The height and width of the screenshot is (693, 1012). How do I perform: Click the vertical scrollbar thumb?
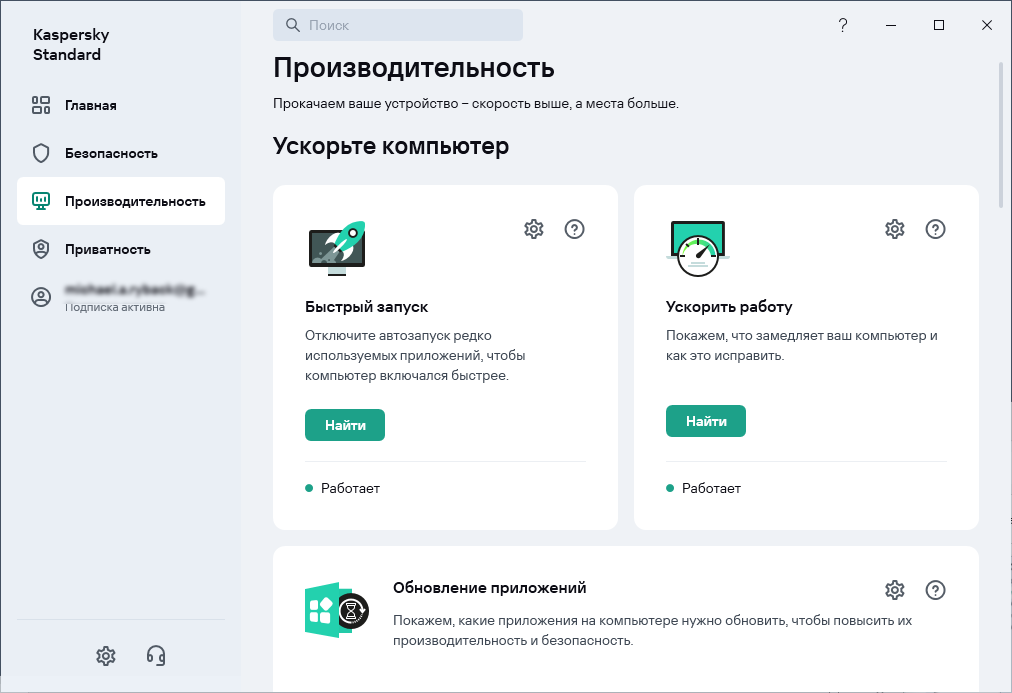(1001, 136)
